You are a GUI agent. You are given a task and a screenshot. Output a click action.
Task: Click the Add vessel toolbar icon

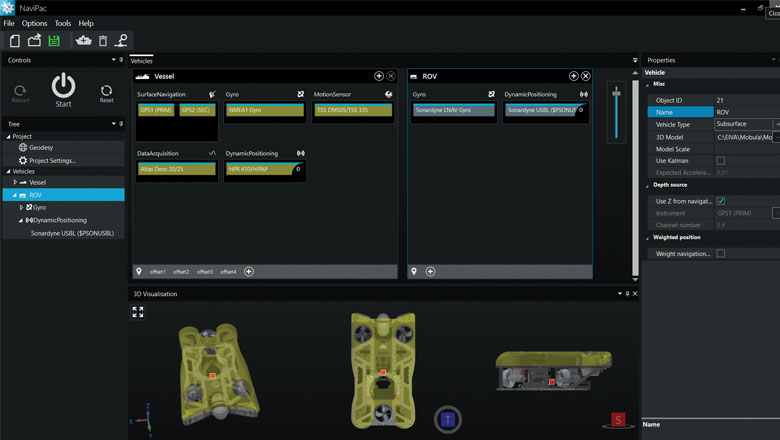pyautogui.click(x=83, y=41)
